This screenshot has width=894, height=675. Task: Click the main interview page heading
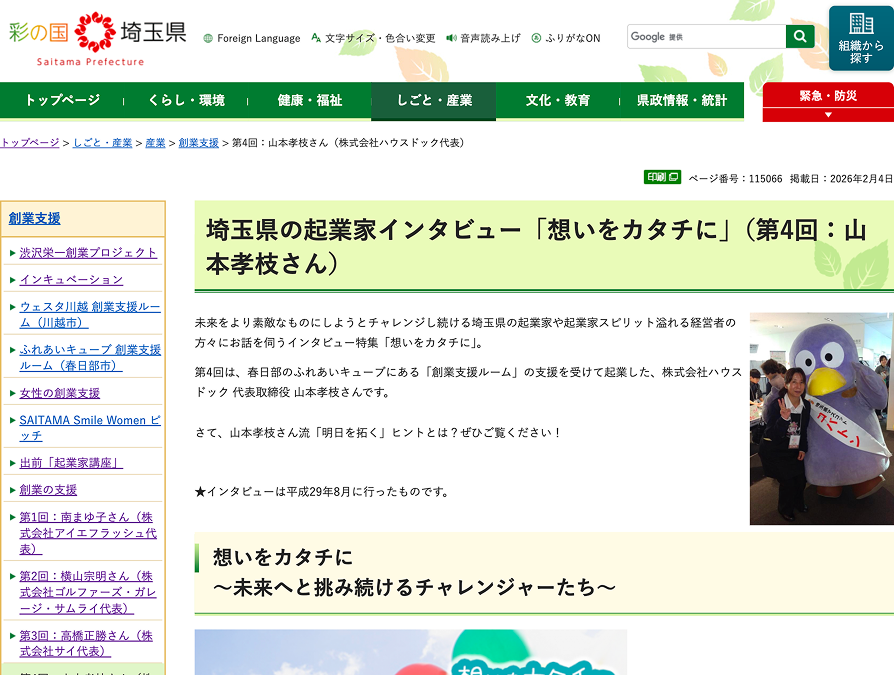(x=536, y=247)
